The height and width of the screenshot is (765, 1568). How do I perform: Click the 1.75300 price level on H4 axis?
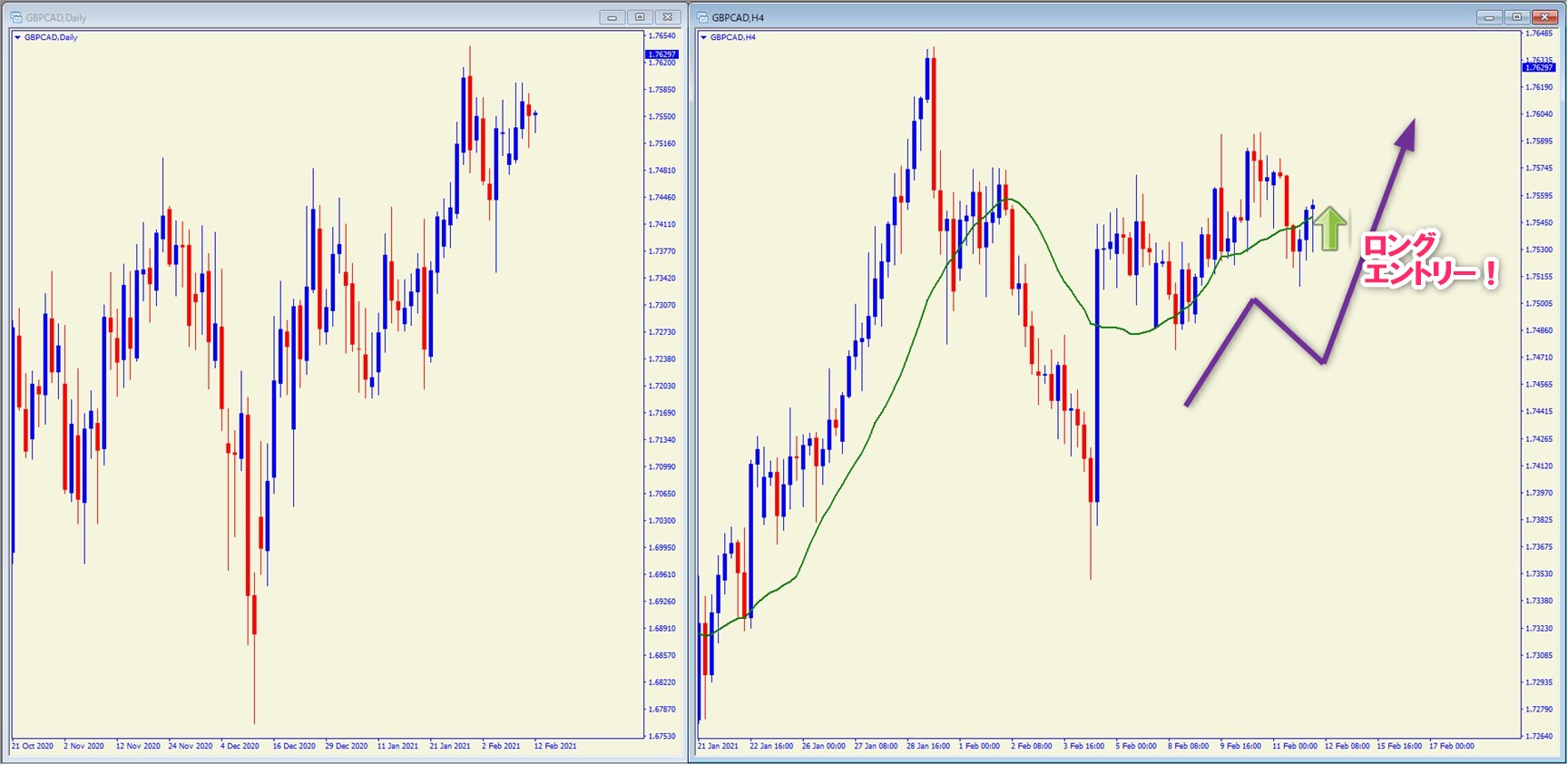click(1539, 250)
